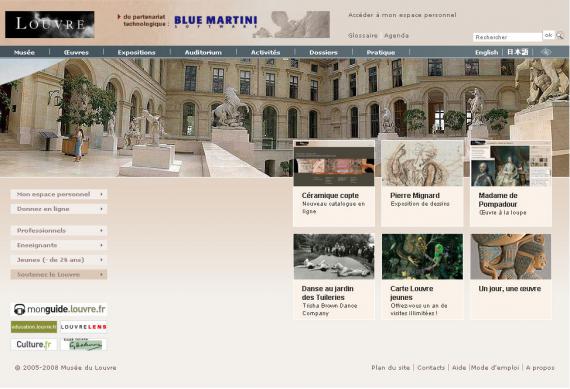570x389 pixels.
Task: Open the Céramique copte thumbnail
Action: tap(334, 163)
